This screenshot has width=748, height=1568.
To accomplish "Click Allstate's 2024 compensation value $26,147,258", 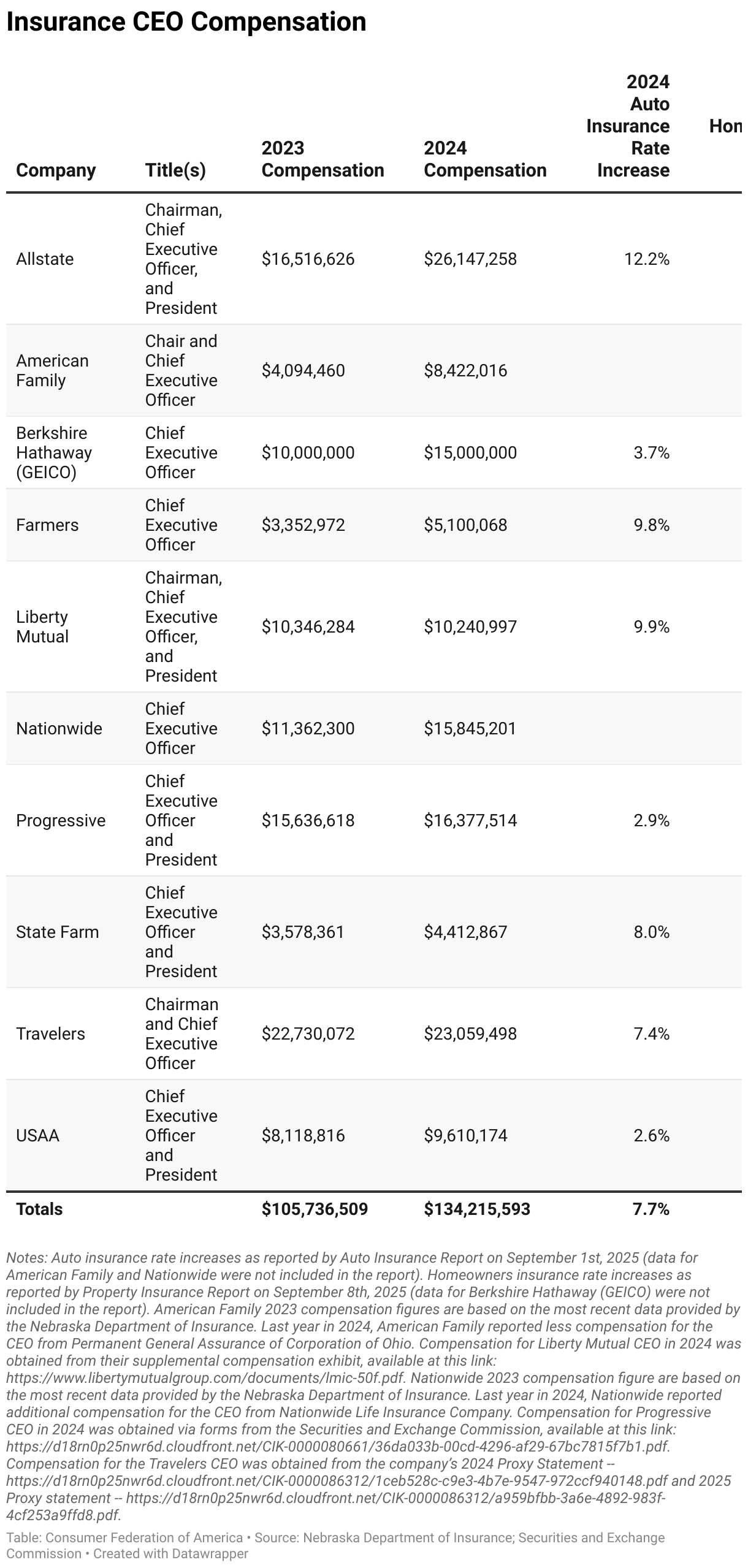I will [x=470, y=259].
